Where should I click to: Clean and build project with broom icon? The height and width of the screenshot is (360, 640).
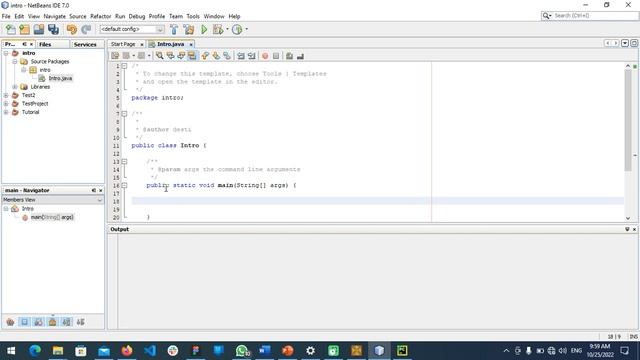pyautogui.click(x=189, y=29)
